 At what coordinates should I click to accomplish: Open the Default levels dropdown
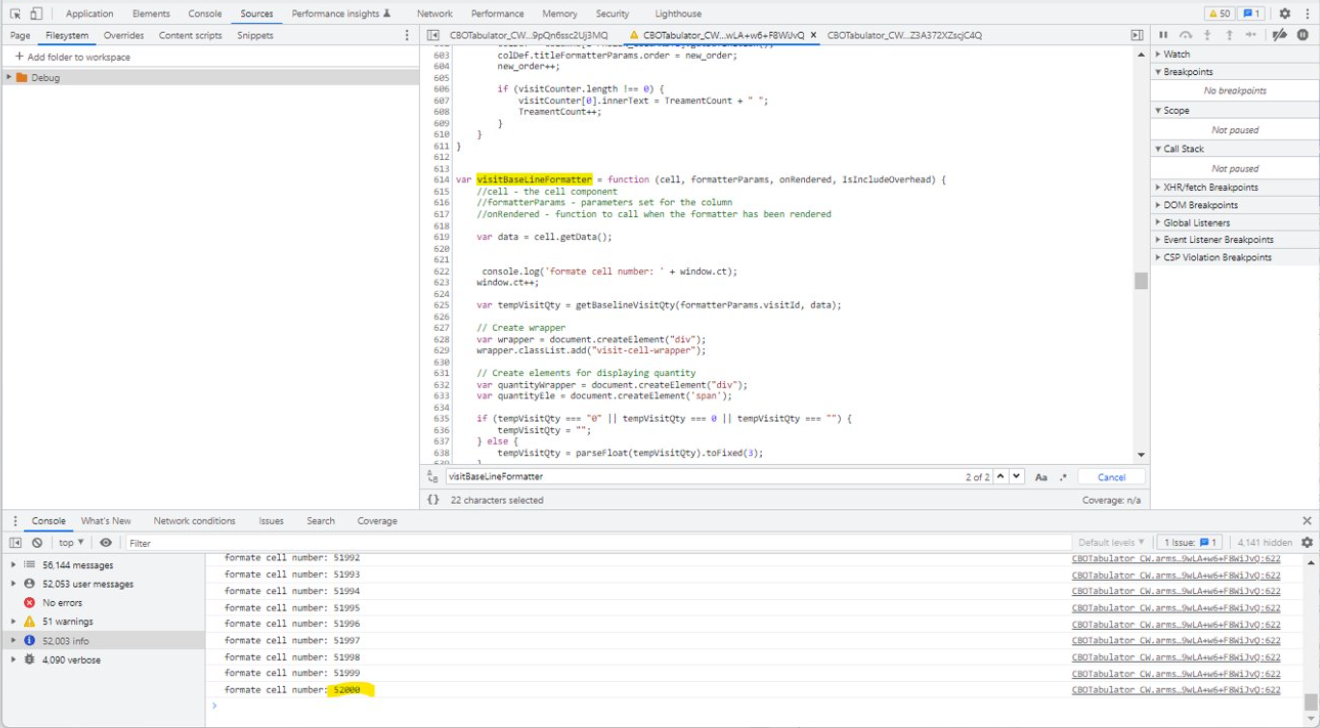tap(1111, 542)
